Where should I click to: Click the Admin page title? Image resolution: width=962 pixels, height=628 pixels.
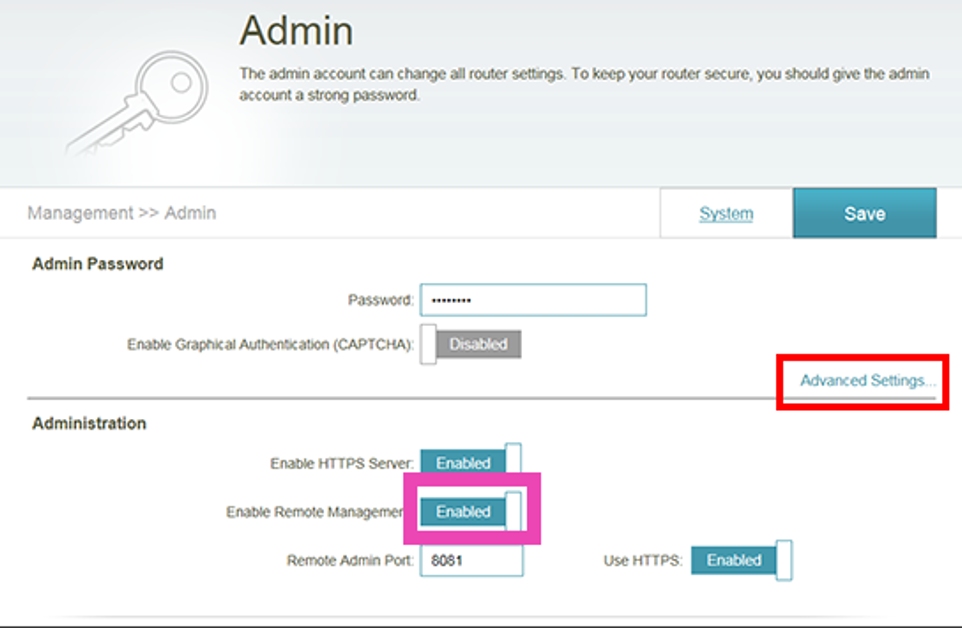(x=296, y=31)
